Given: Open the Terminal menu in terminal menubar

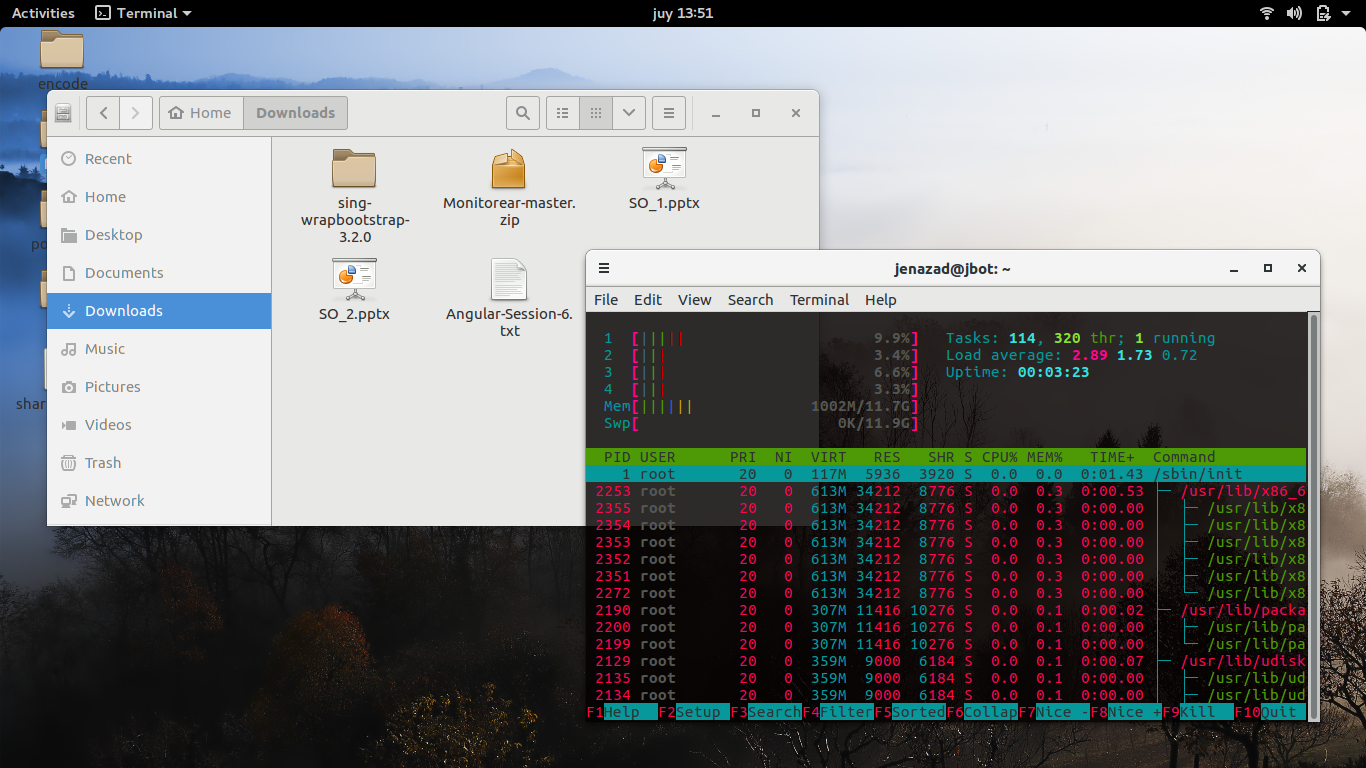Looking at the screenshot, I should pyautogui.click(x=820, y=300).
